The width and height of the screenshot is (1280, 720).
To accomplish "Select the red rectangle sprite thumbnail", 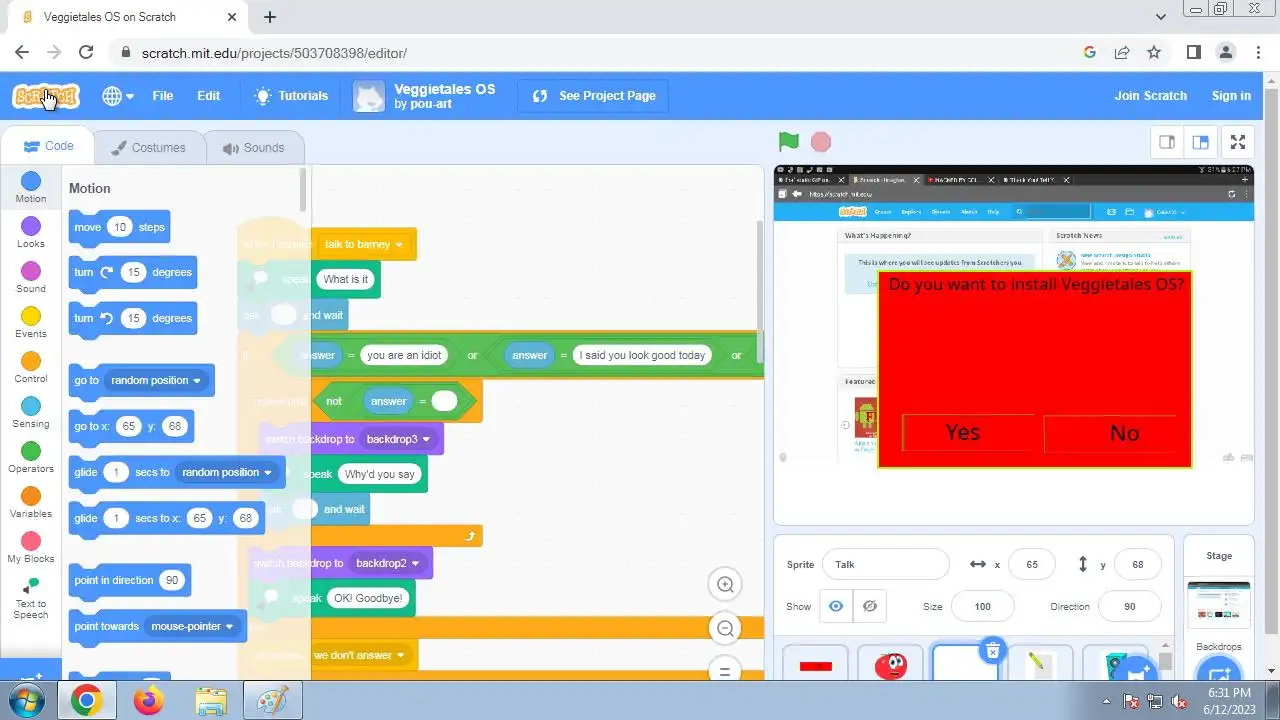I will [816, 665].
